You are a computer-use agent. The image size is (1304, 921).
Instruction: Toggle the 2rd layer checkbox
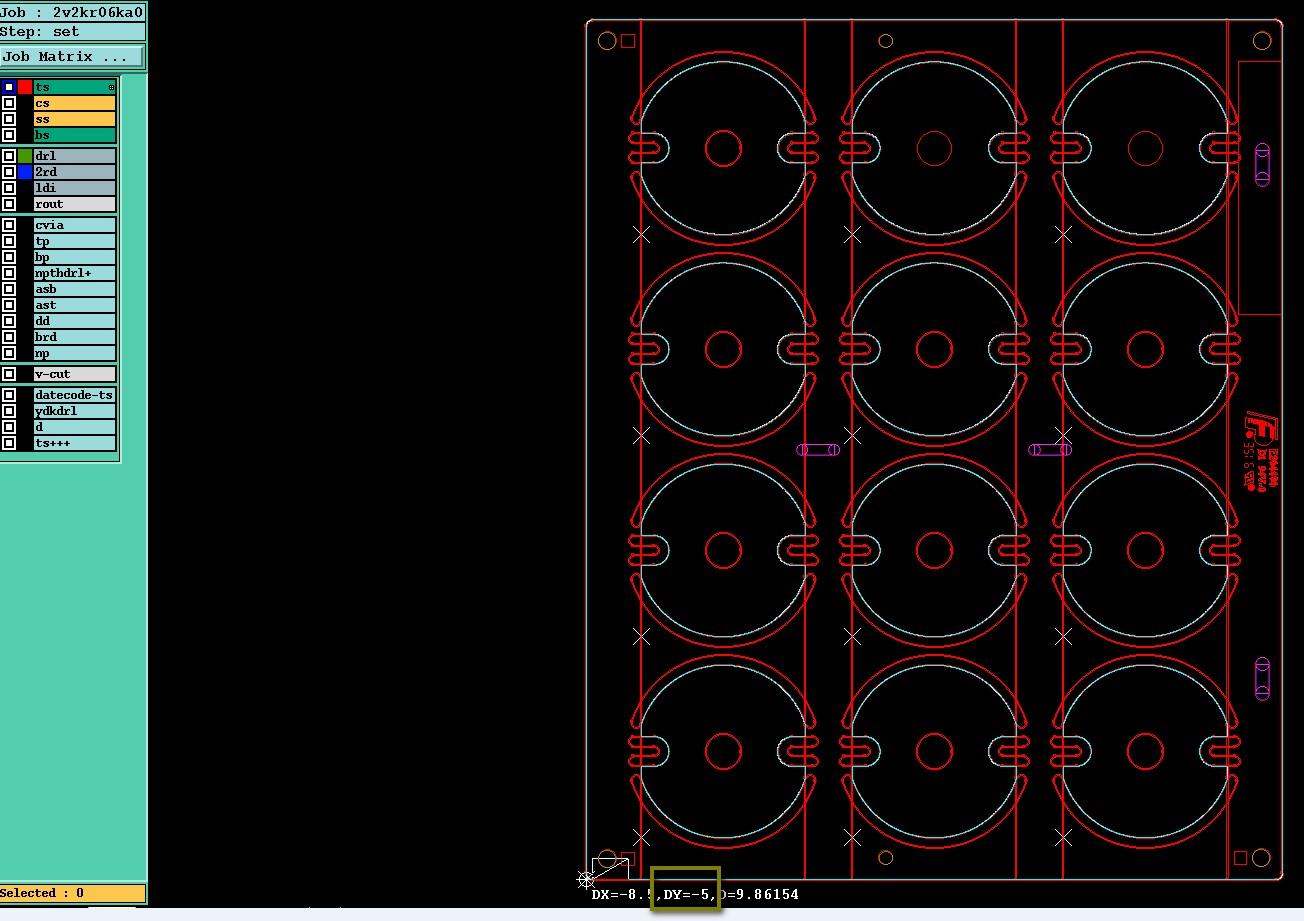coord(9,172)
